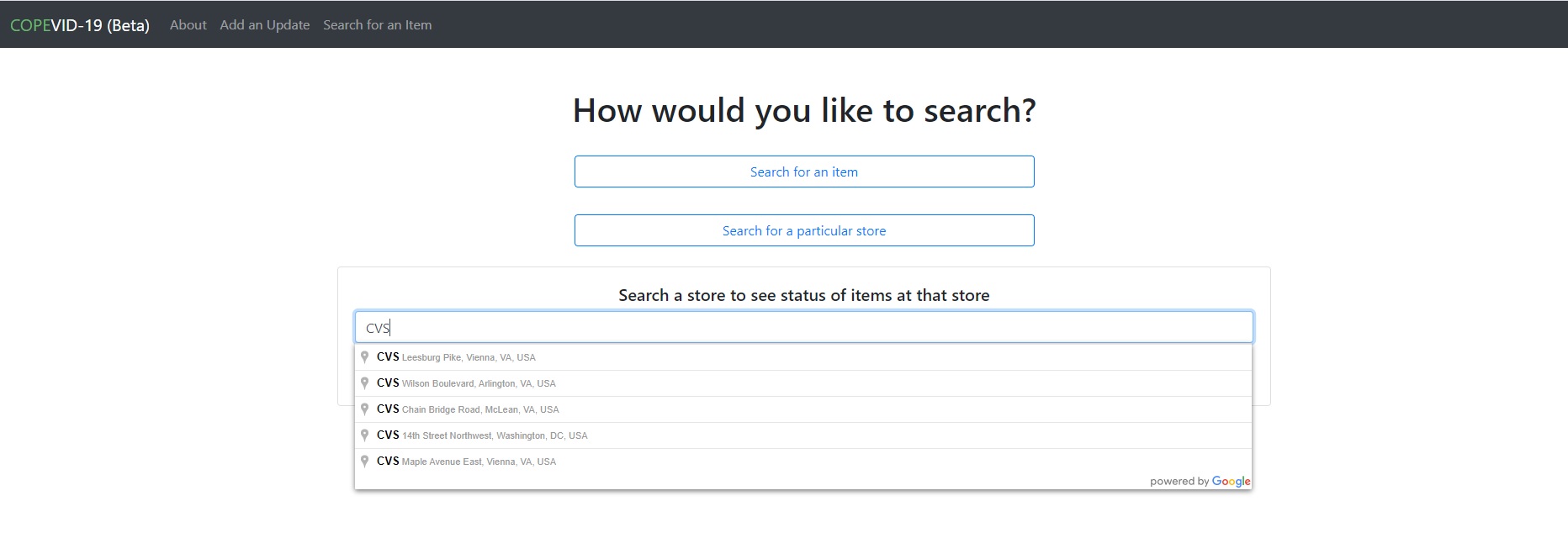The image size is (1568, 554).
Task: Choose CVS Wilson Boulevard, Arlington suggestion
Action: pyautogui.click(x=803, y=383)
